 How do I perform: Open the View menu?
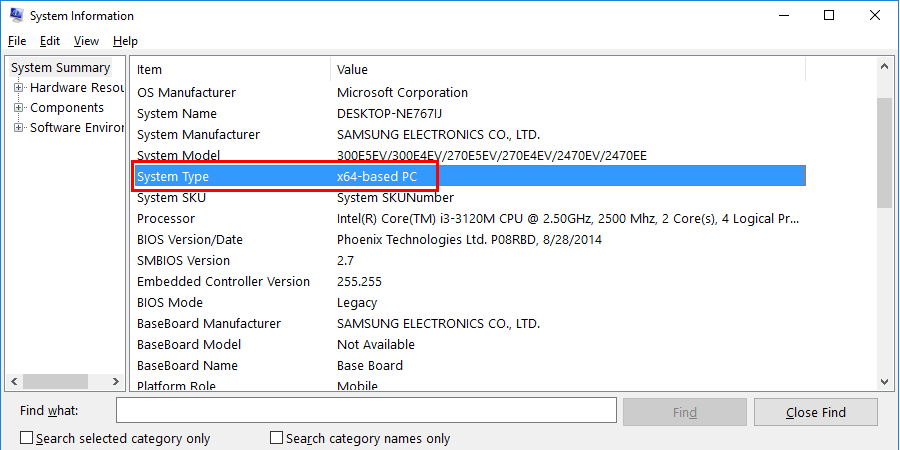(87, 41)
